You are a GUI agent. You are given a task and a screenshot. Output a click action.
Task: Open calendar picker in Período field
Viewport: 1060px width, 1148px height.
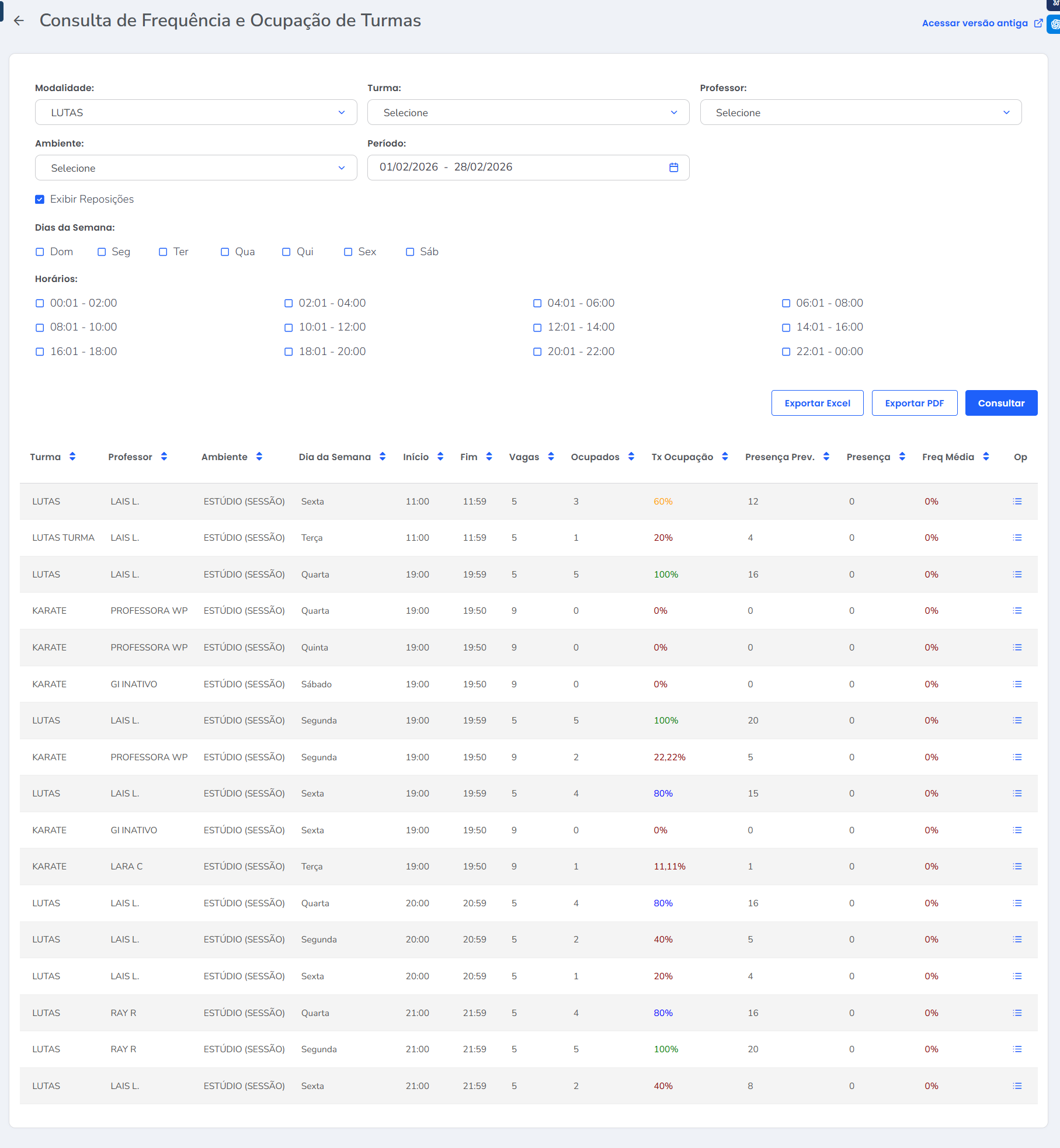[673, 168]
